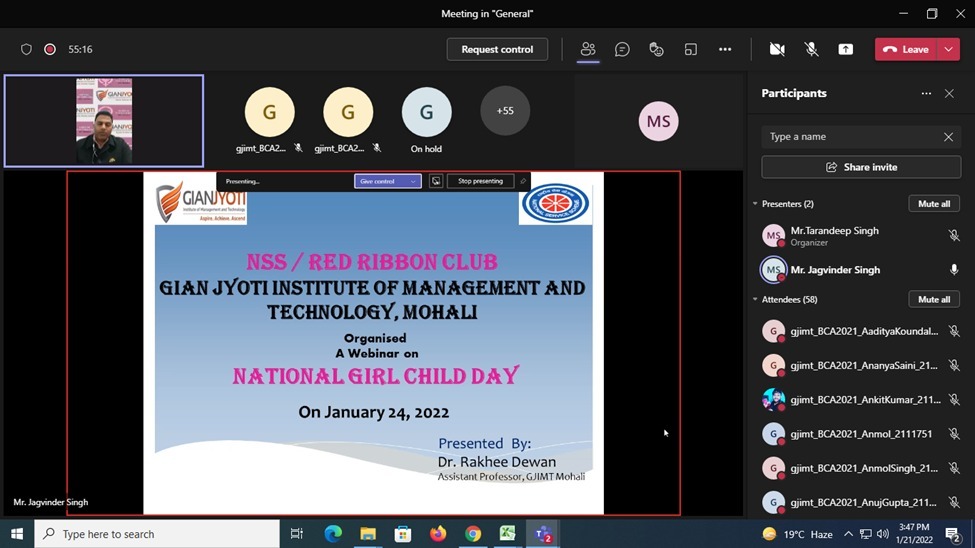
Task: Click Share invite button
Action: click(861, 167)
